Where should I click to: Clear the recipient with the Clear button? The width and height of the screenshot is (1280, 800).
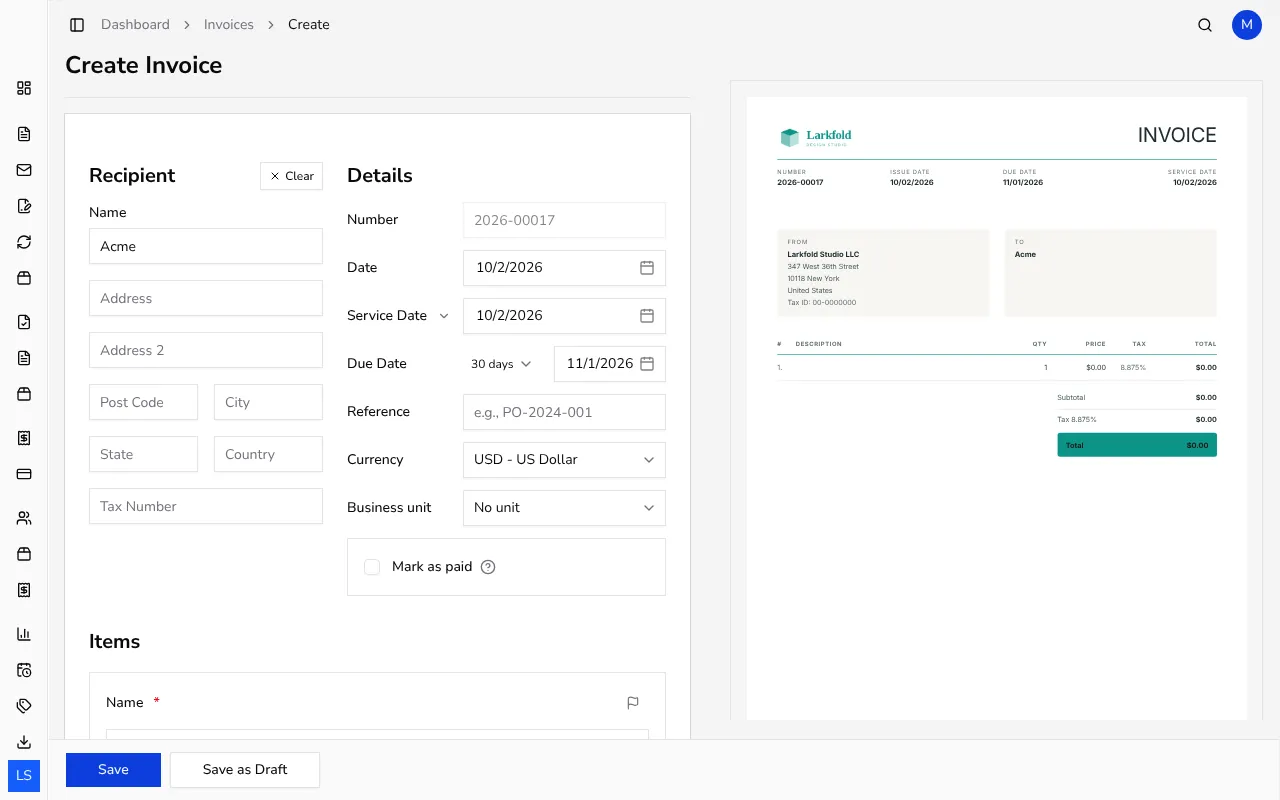click(291, 176)
